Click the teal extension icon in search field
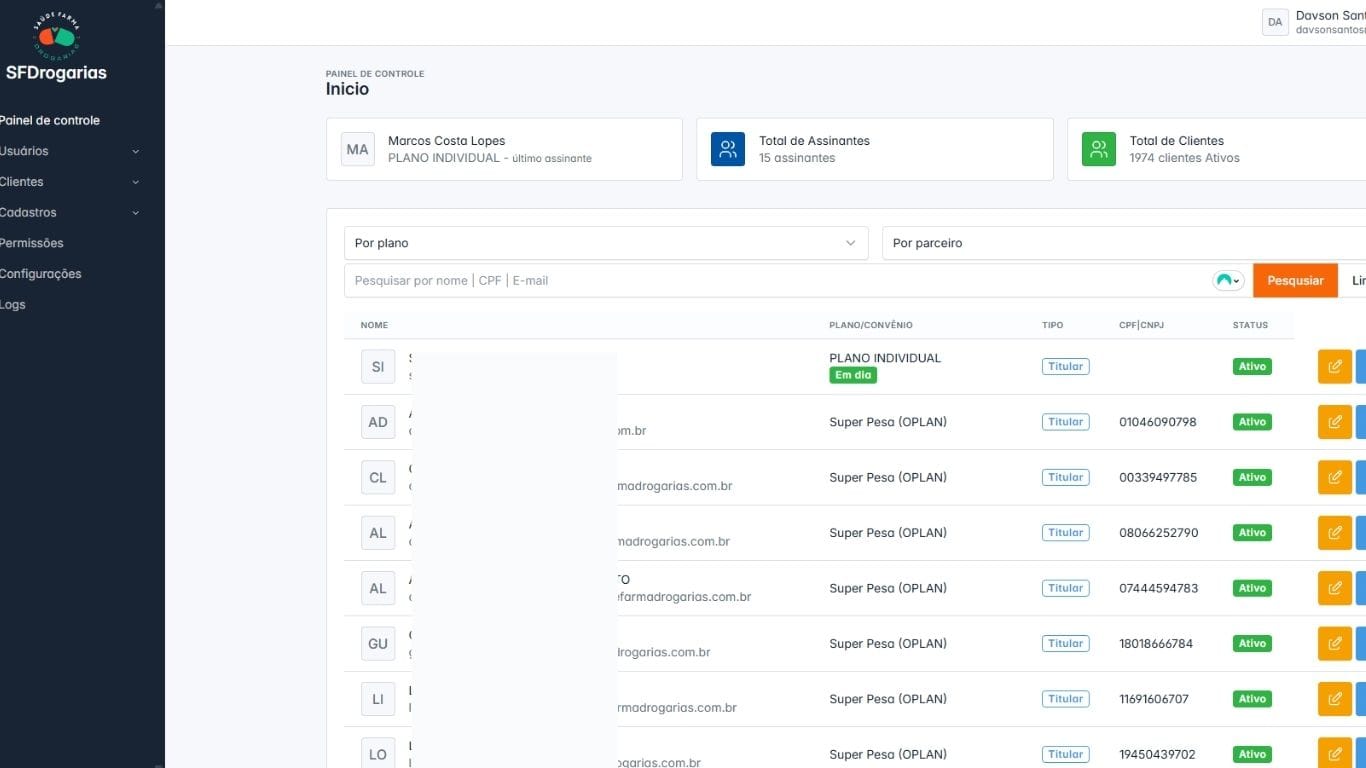This screenshot has width=1366, height=768. [1227, 281]
